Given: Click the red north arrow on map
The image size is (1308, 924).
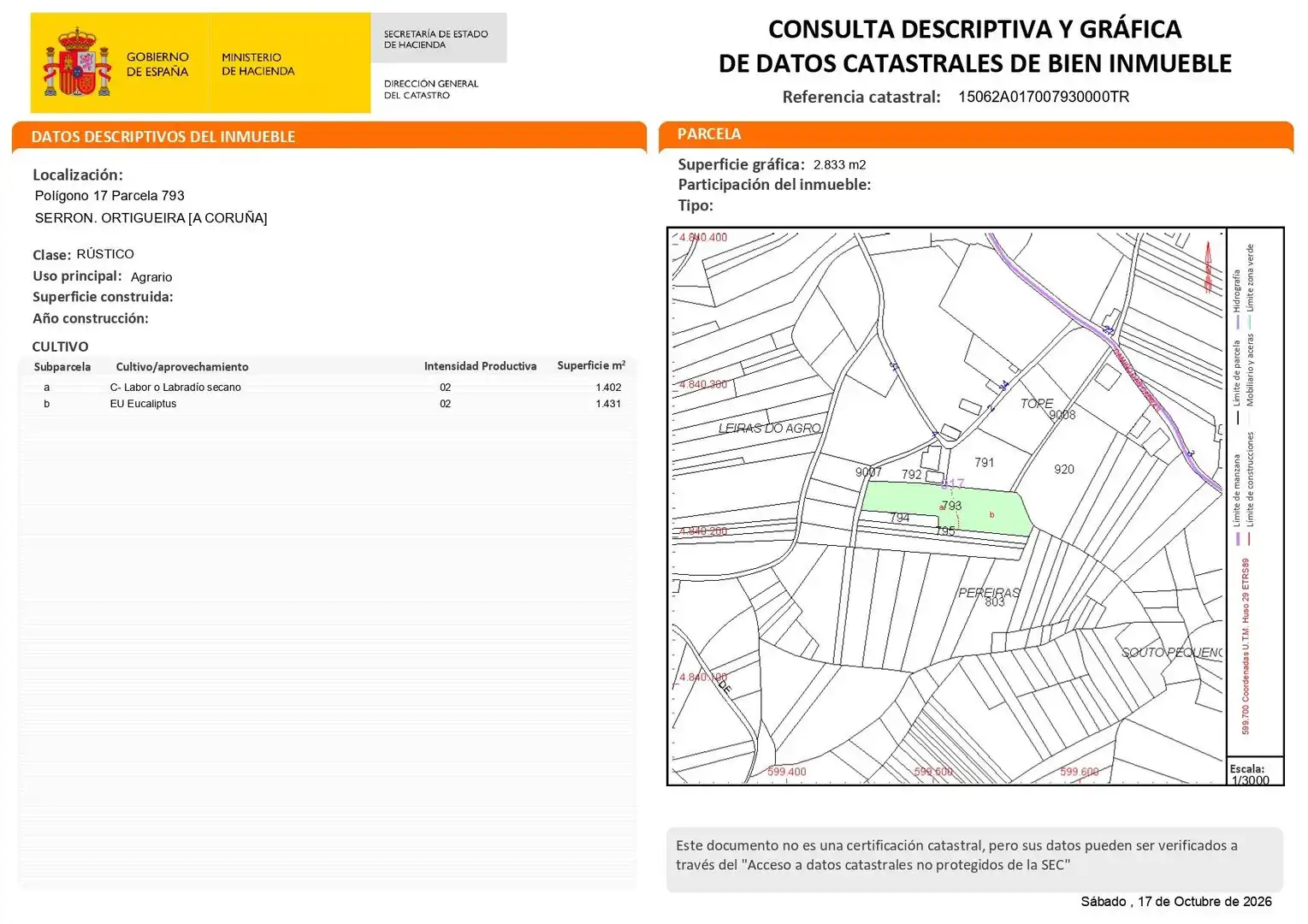Looking at the screenshot, I should point(1208,267).
